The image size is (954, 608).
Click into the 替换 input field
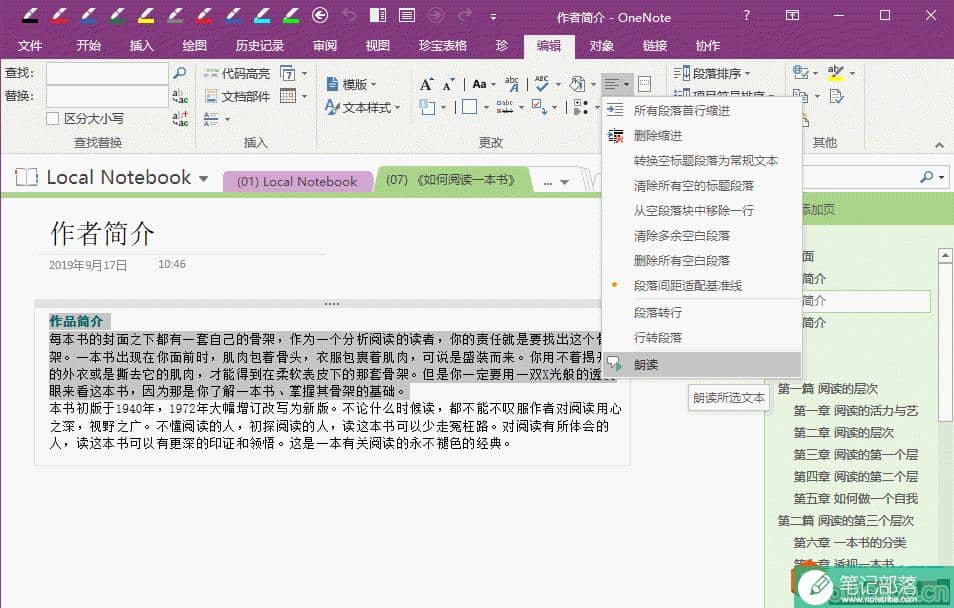pos(107,96)
